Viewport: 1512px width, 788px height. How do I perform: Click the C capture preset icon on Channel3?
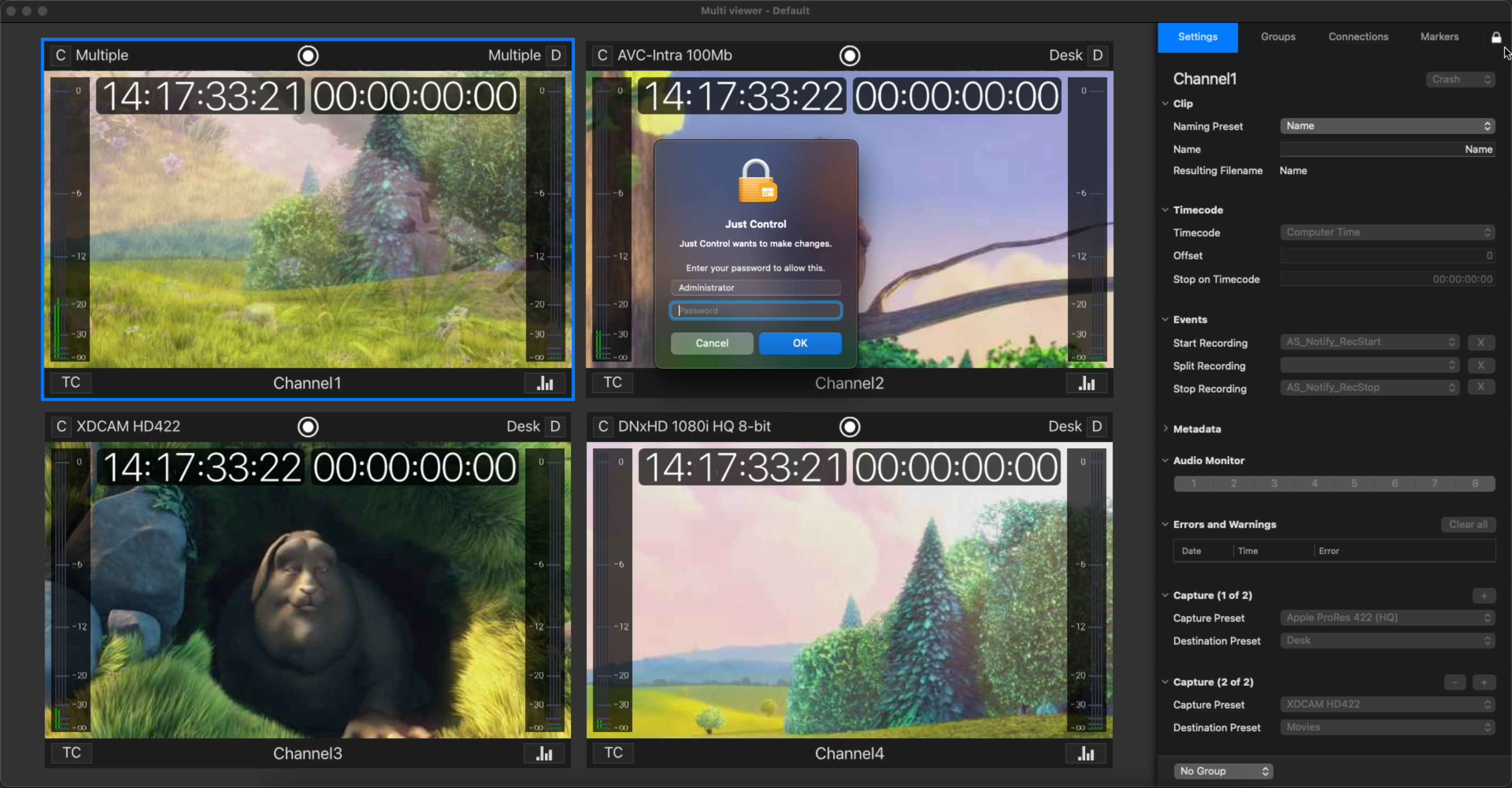click(x=61, y=426)
